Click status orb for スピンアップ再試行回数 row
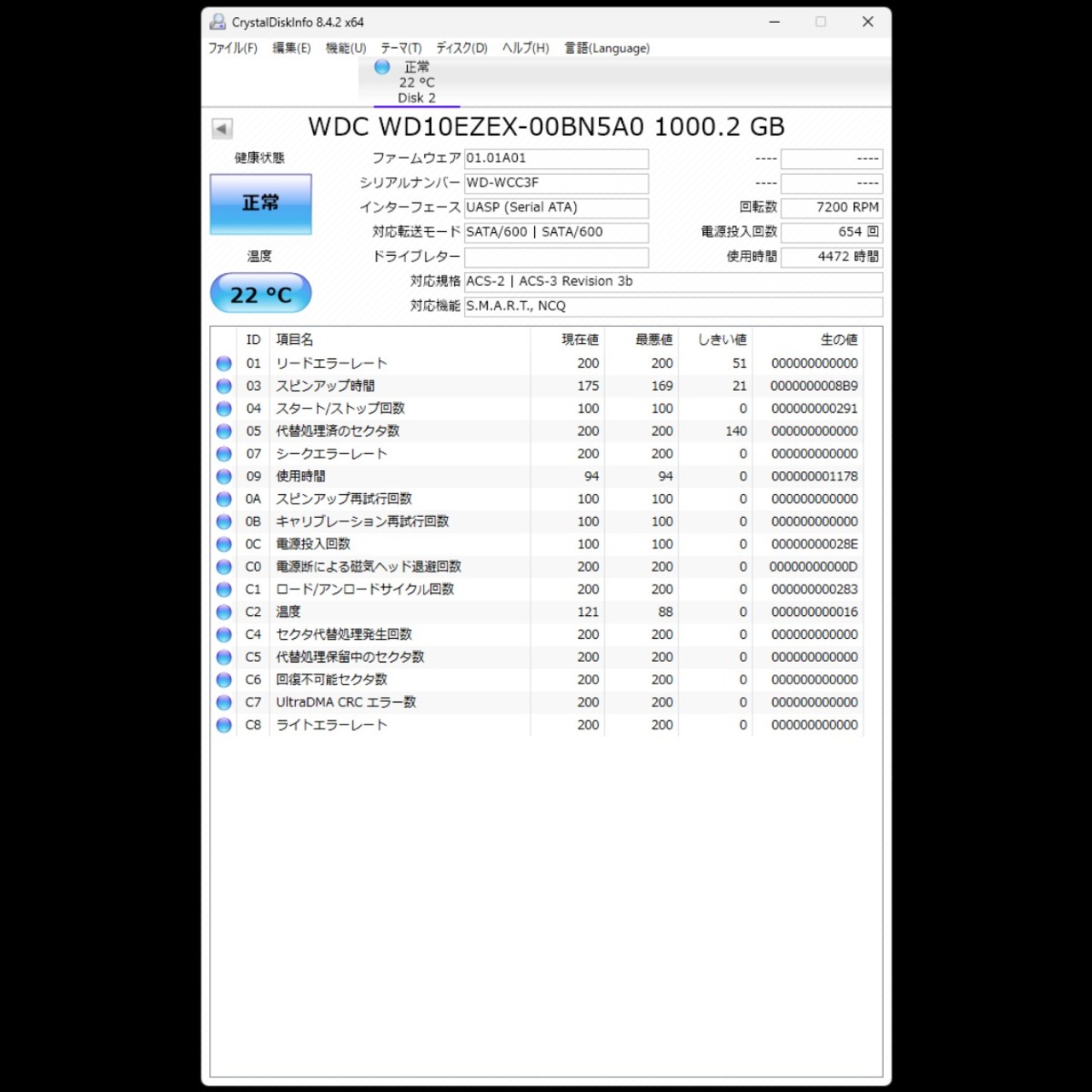This screenshot has height=1092, width=1092. point(224,499)
